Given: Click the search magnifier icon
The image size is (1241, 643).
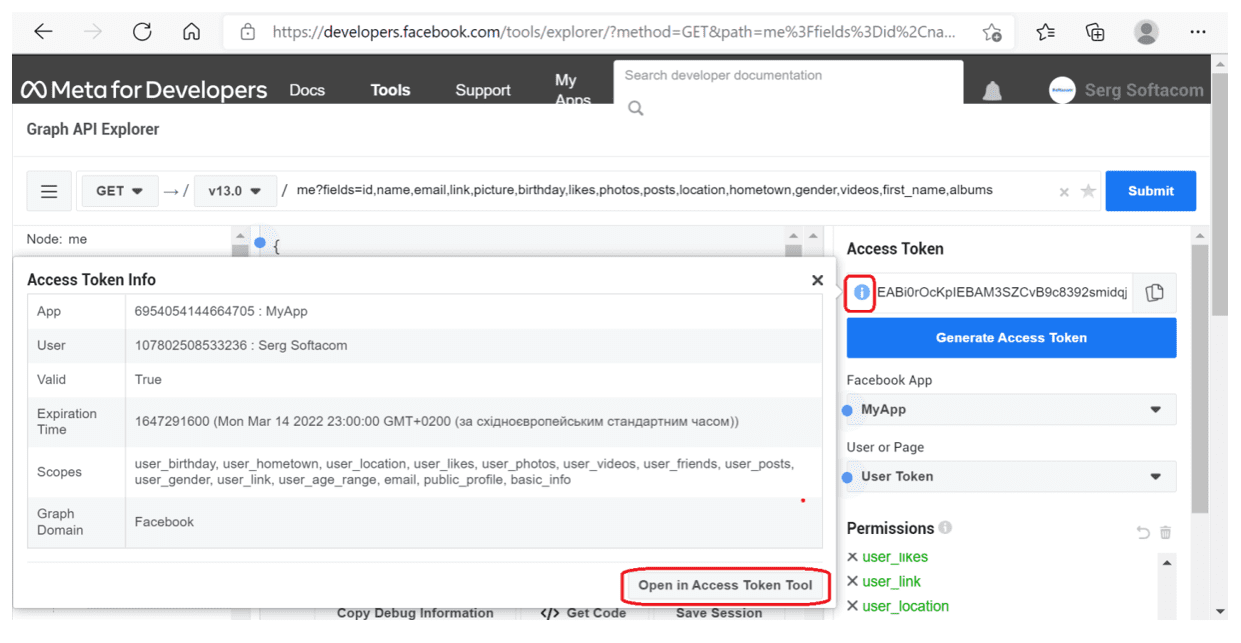Looking at the screenshot, I should [x=636, y=108].
